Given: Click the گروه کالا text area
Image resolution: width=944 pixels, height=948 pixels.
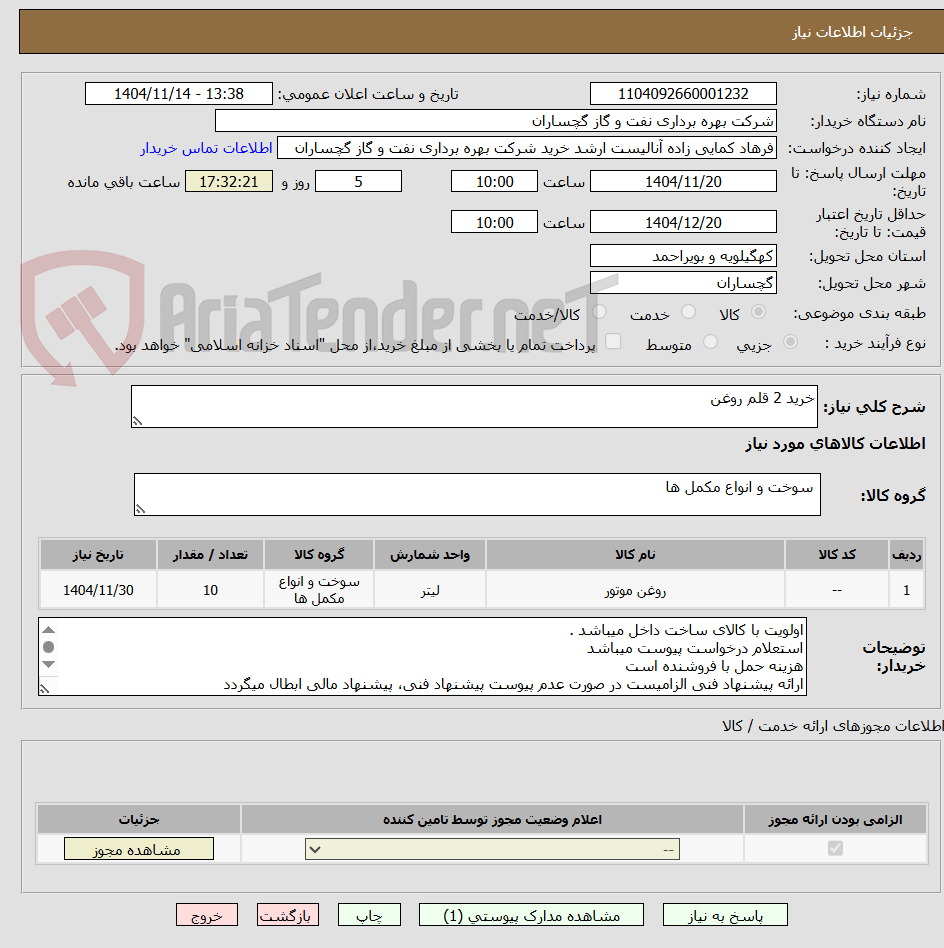Looking at the screenshot, I should tap(477, 495).
